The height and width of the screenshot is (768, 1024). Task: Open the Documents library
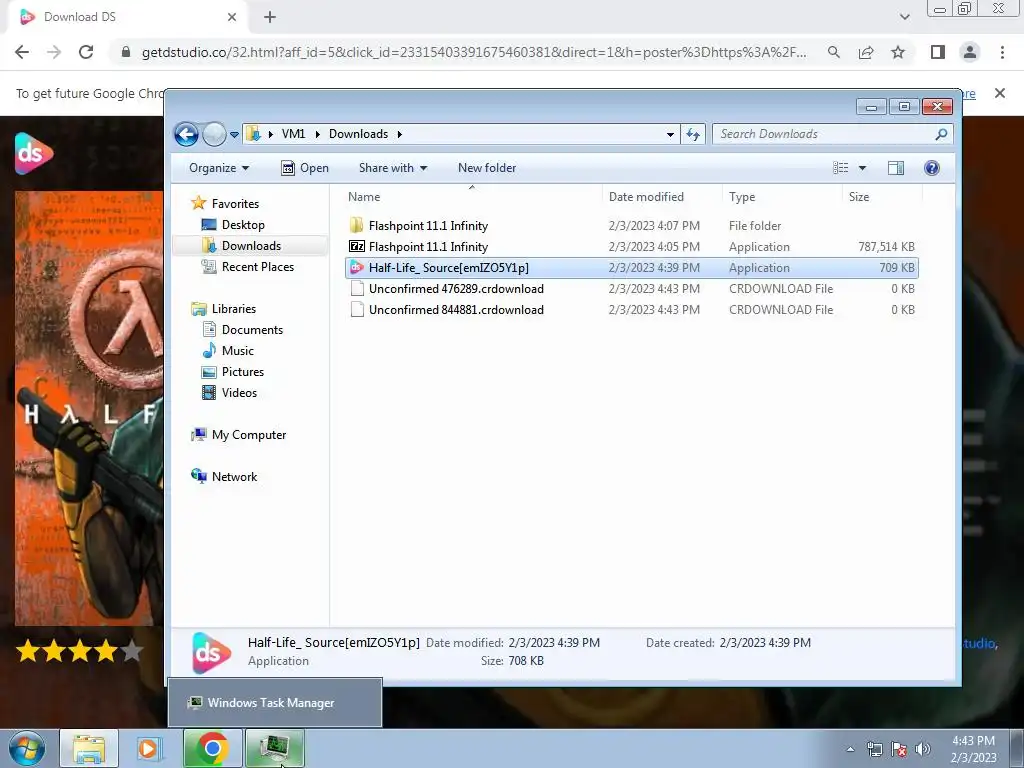[252, 330]
